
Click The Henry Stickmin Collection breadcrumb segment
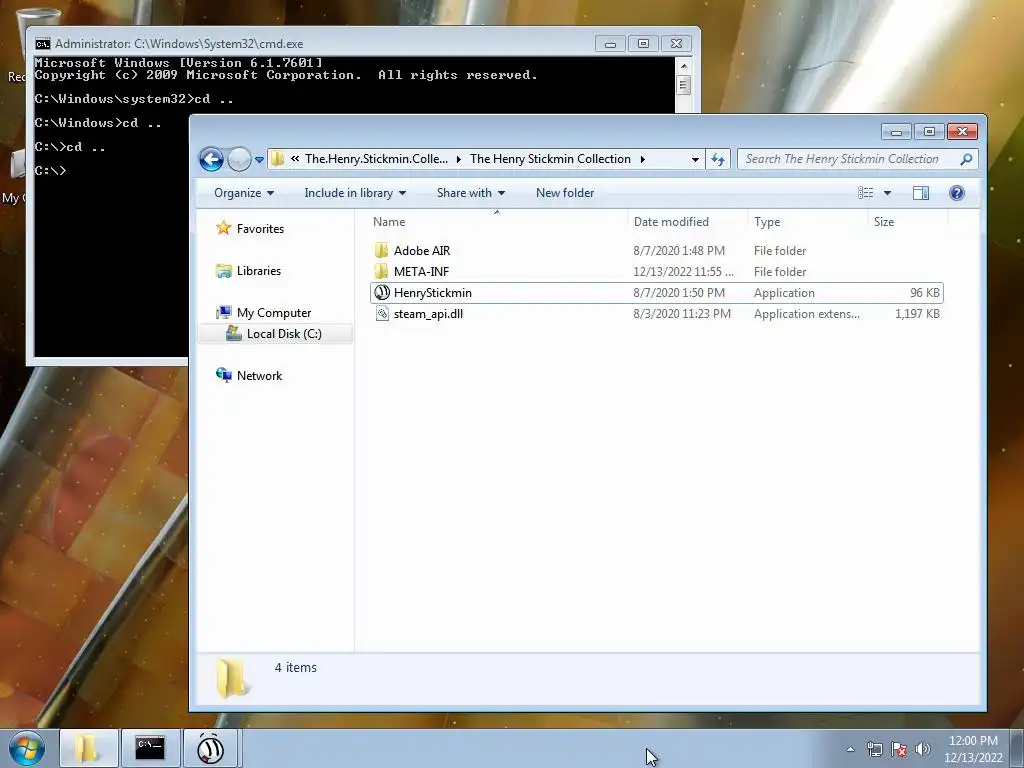tap(551, 159)
